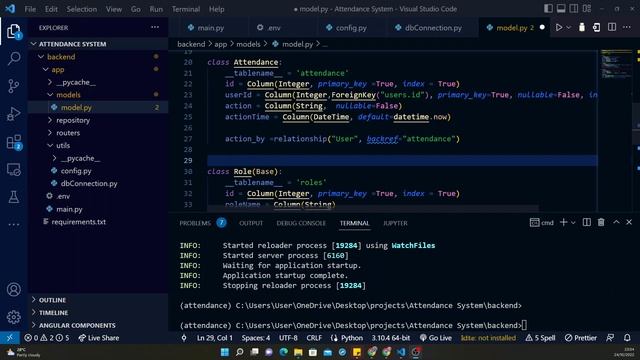Run the Python file play button
Image resolution: width=640 pixels, height=360 pixels.
[x=559, y=27]
